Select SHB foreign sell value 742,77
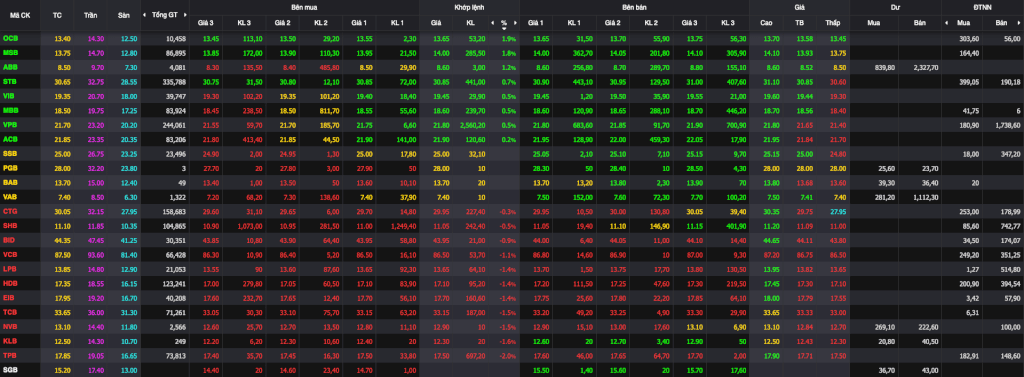Image resolution: width=1024 pixels, height=377 pixels. pyautogui.click(x=1010, y=225)
